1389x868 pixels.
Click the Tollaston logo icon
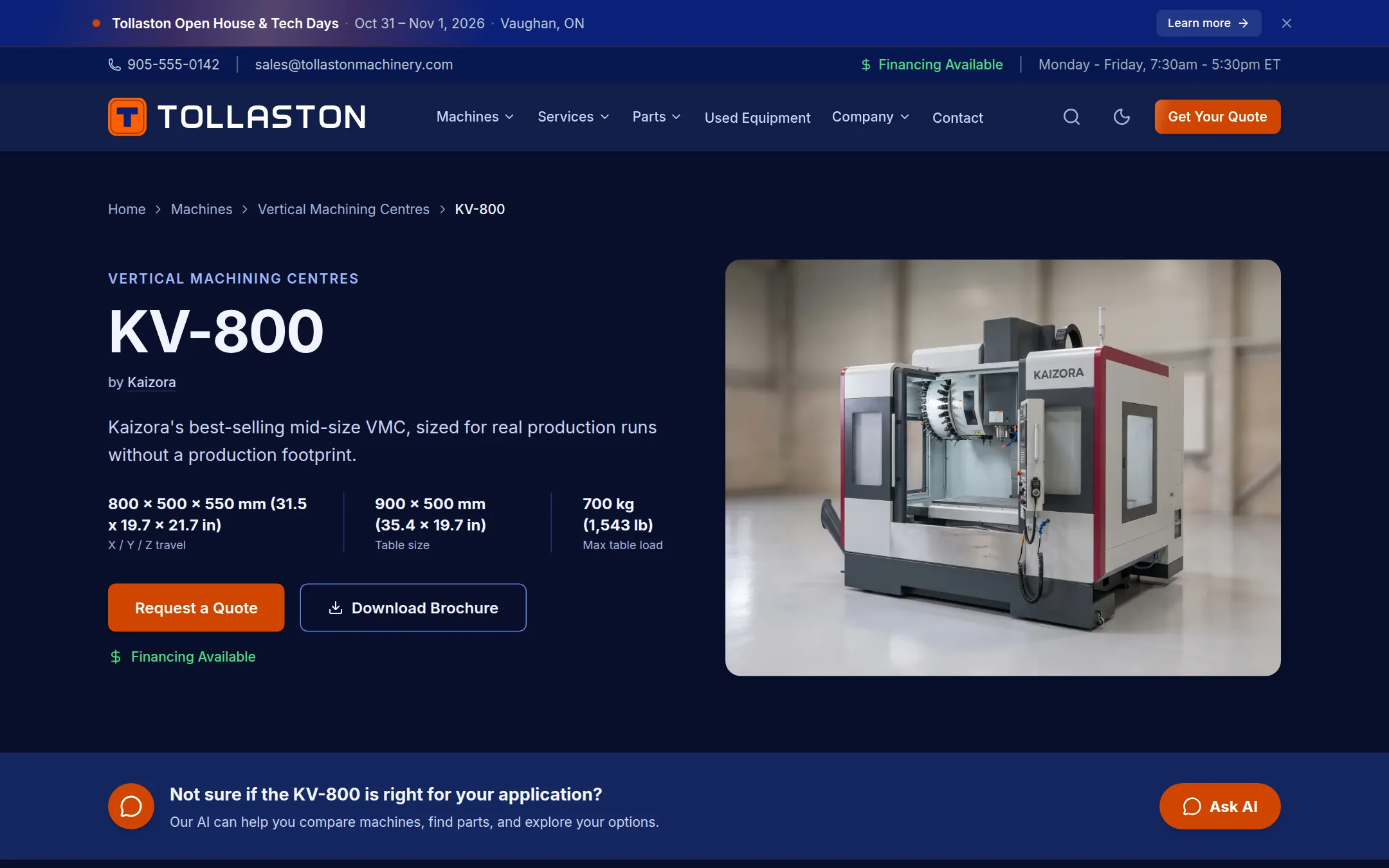(127, 116)
